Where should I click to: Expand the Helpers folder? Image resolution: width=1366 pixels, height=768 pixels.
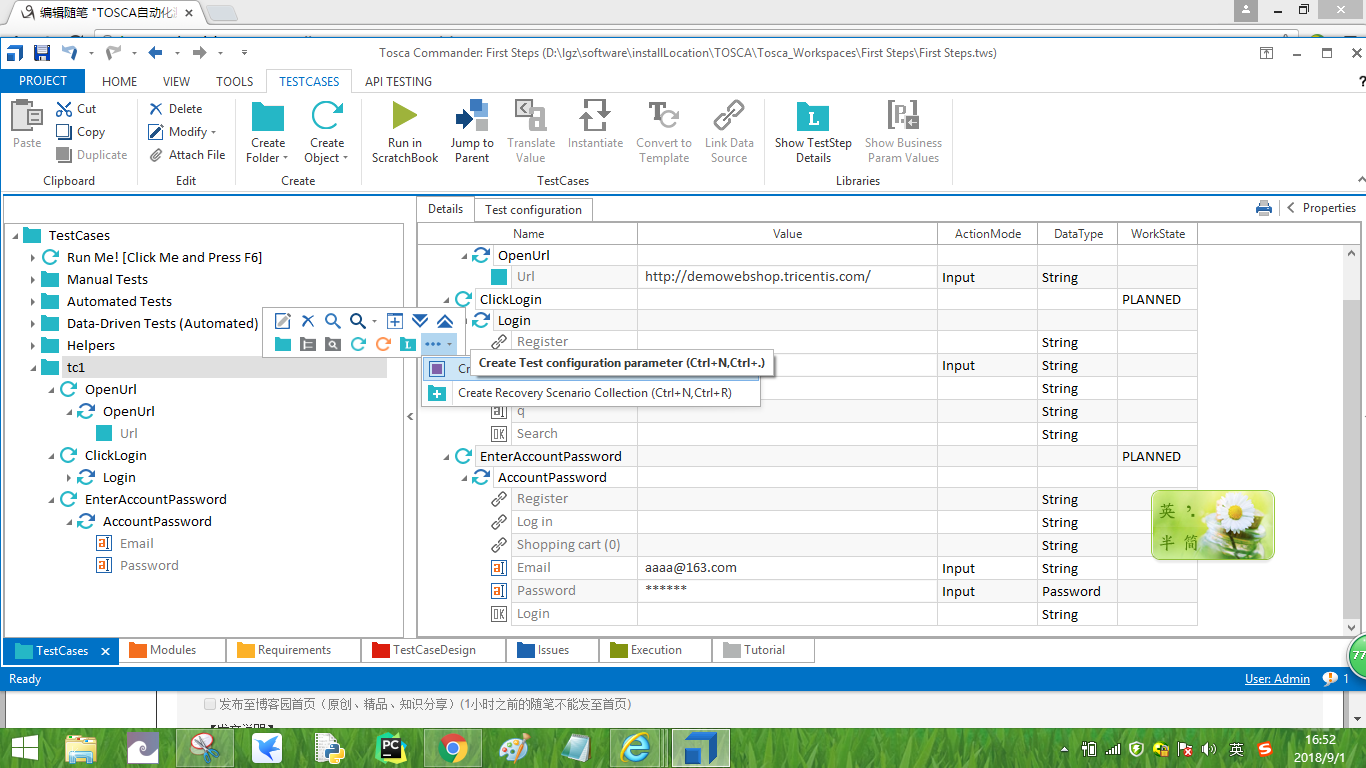pyautogui.click(x=32, y=346)
